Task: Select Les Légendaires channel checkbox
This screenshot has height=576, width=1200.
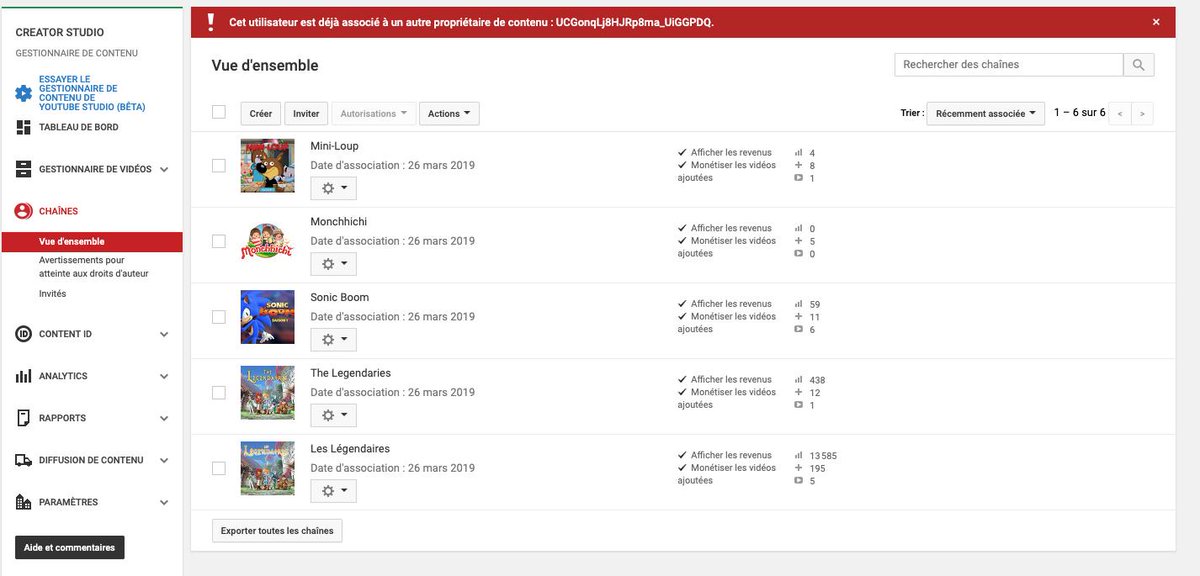Action: (219, 468)
